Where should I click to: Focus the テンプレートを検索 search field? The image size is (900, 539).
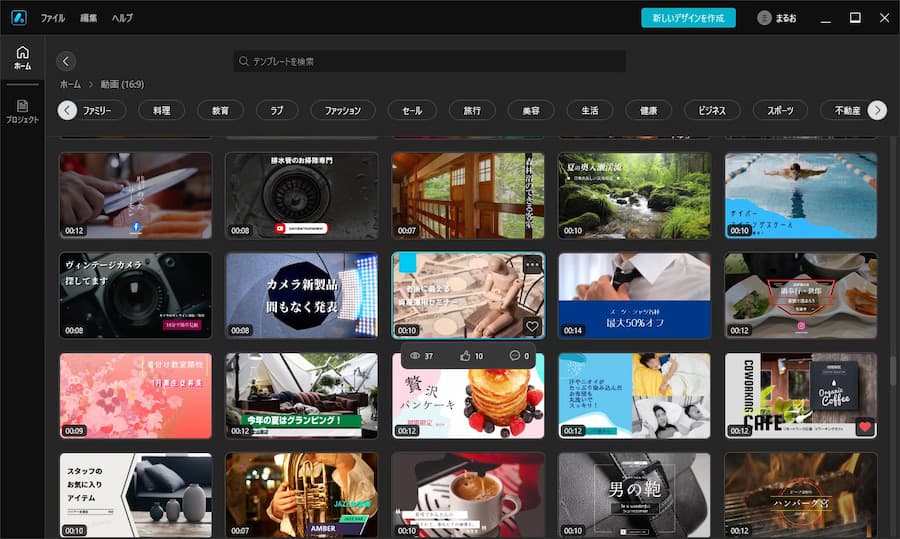[429, 61]
